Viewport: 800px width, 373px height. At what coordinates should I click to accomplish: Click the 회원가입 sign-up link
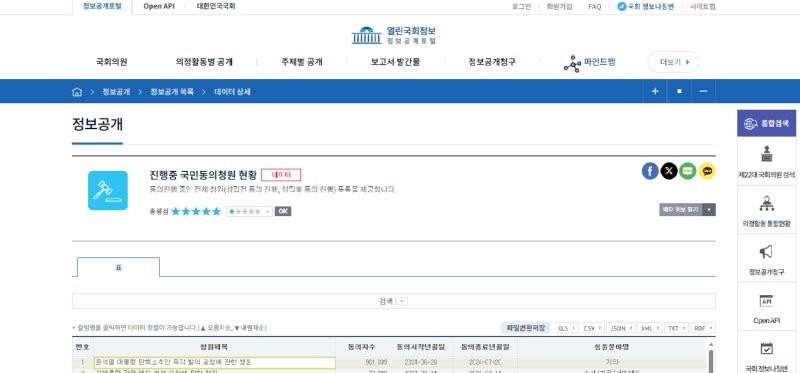(x=559, y=7)
